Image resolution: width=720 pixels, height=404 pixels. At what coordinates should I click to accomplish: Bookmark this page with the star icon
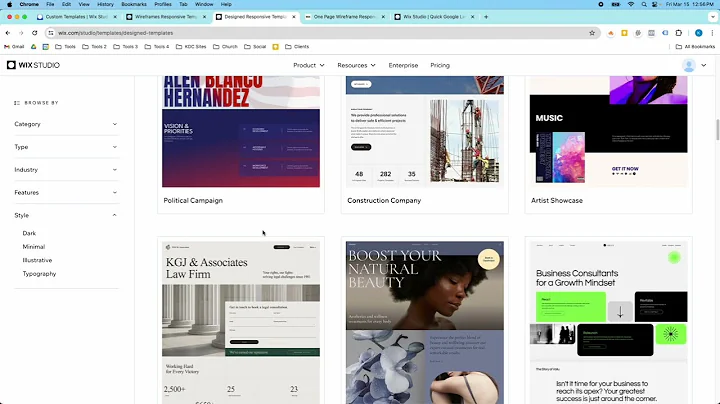592,33
